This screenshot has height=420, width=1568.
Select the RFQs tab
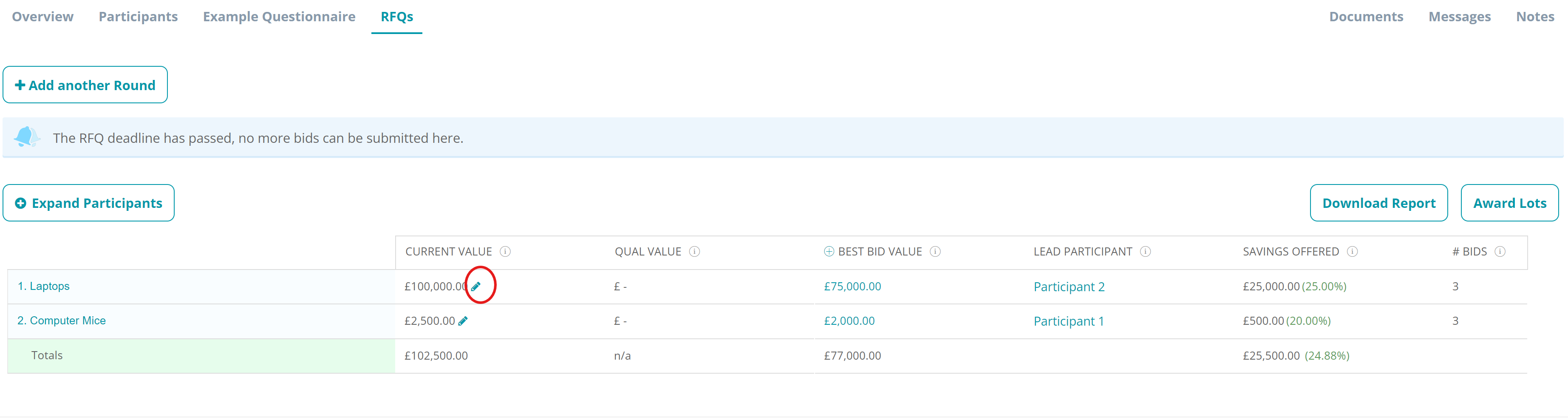(397, 17)
